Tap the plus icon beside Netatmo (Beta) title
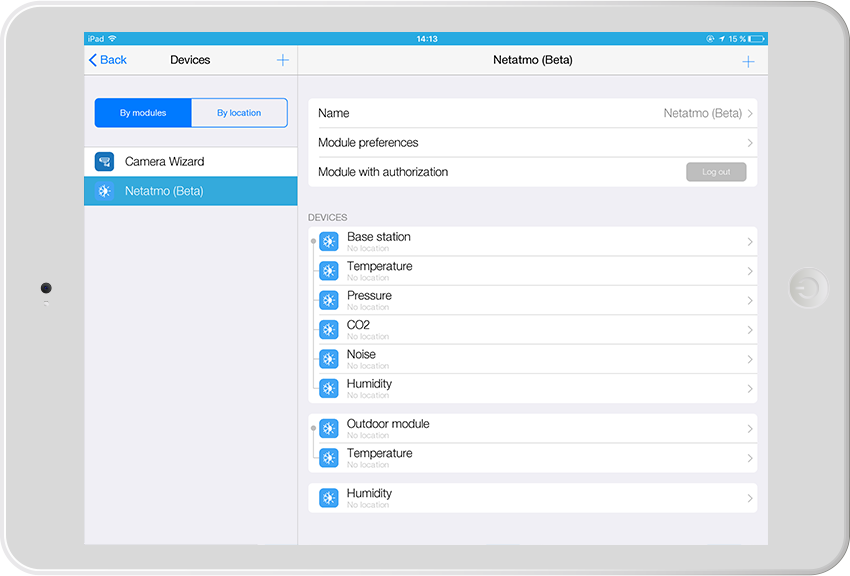Image resolution: width=850 pixels, height=576 pixels. 748,61
